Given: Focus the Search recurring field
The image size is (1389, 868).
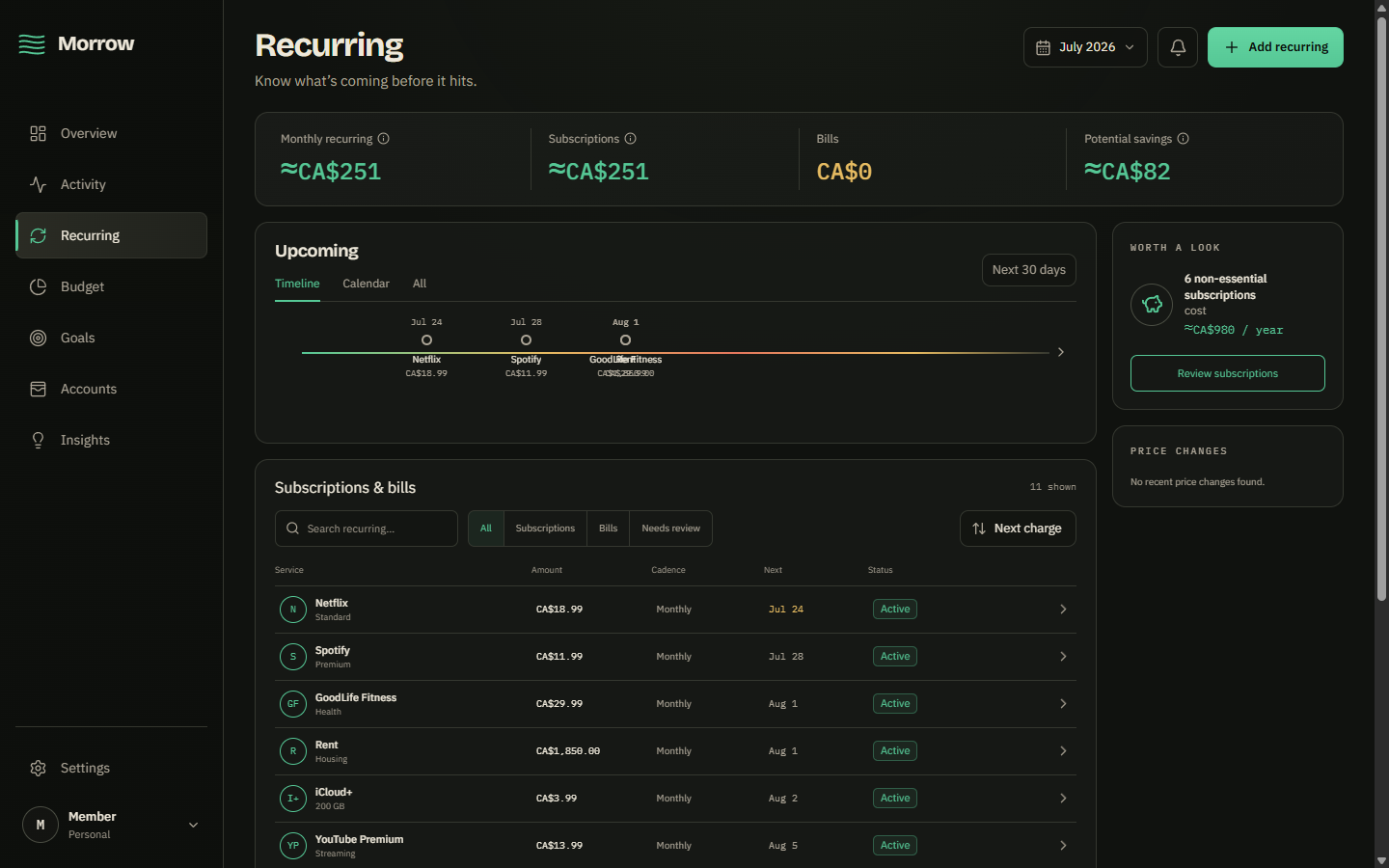Looking at the screenshot, I should tap(367, 529).
